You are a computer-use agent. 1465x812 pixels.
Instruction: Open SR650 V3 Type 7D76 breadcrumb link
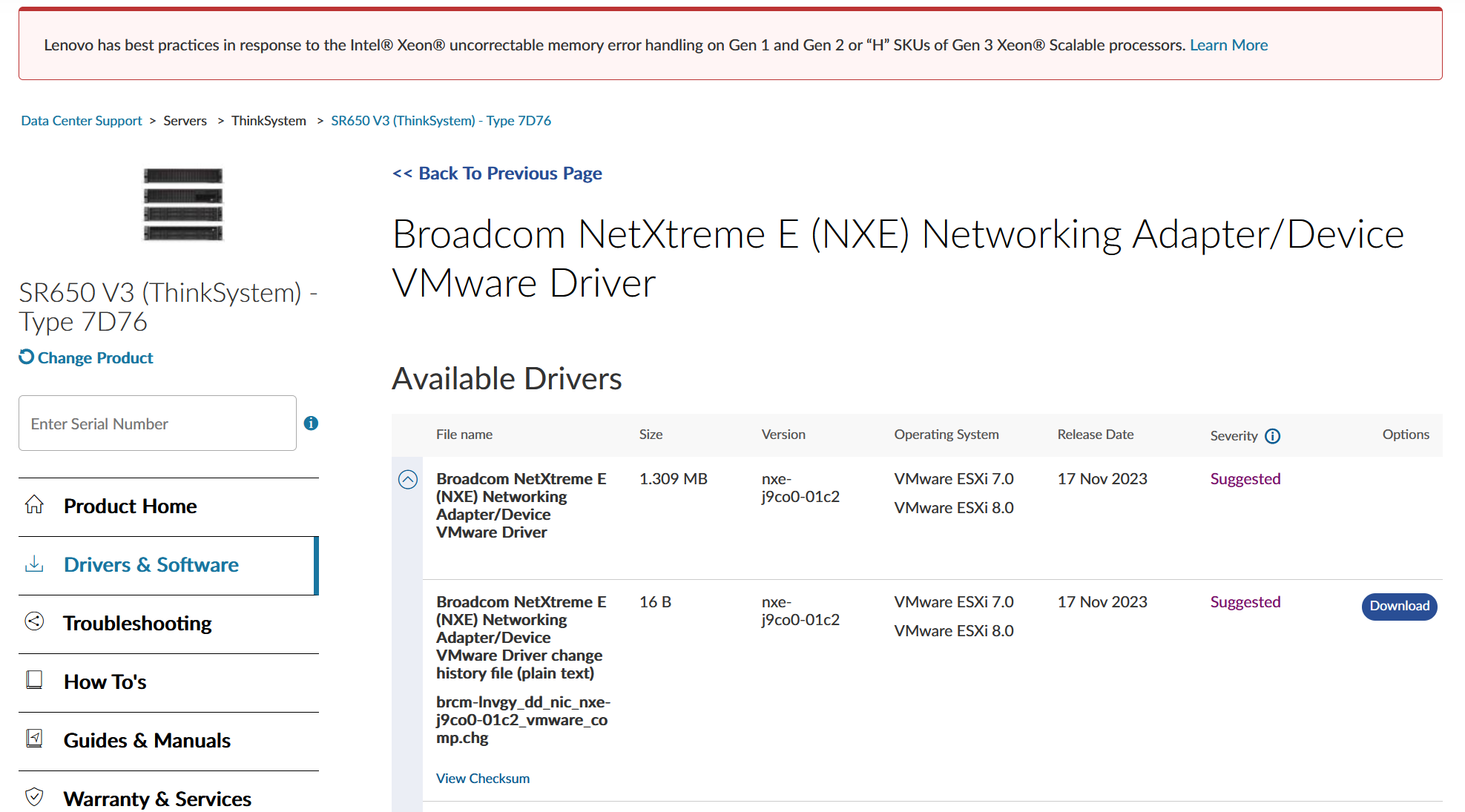(441, 121)
